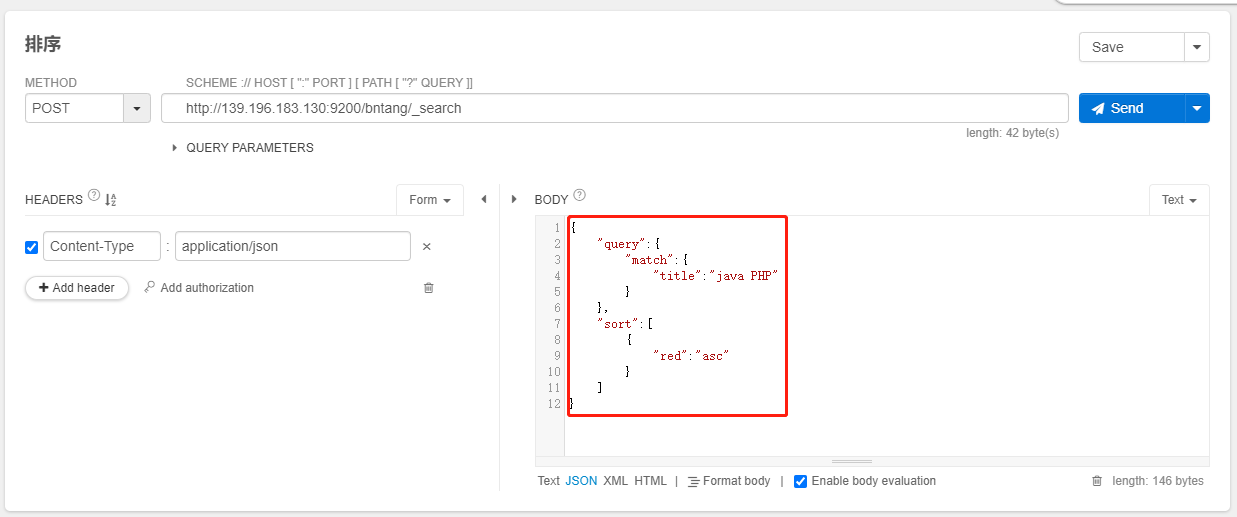1237x517 pixels.
Task: Uncheck the Content-Type header checkbox
Action: click(x=31, y=247)
